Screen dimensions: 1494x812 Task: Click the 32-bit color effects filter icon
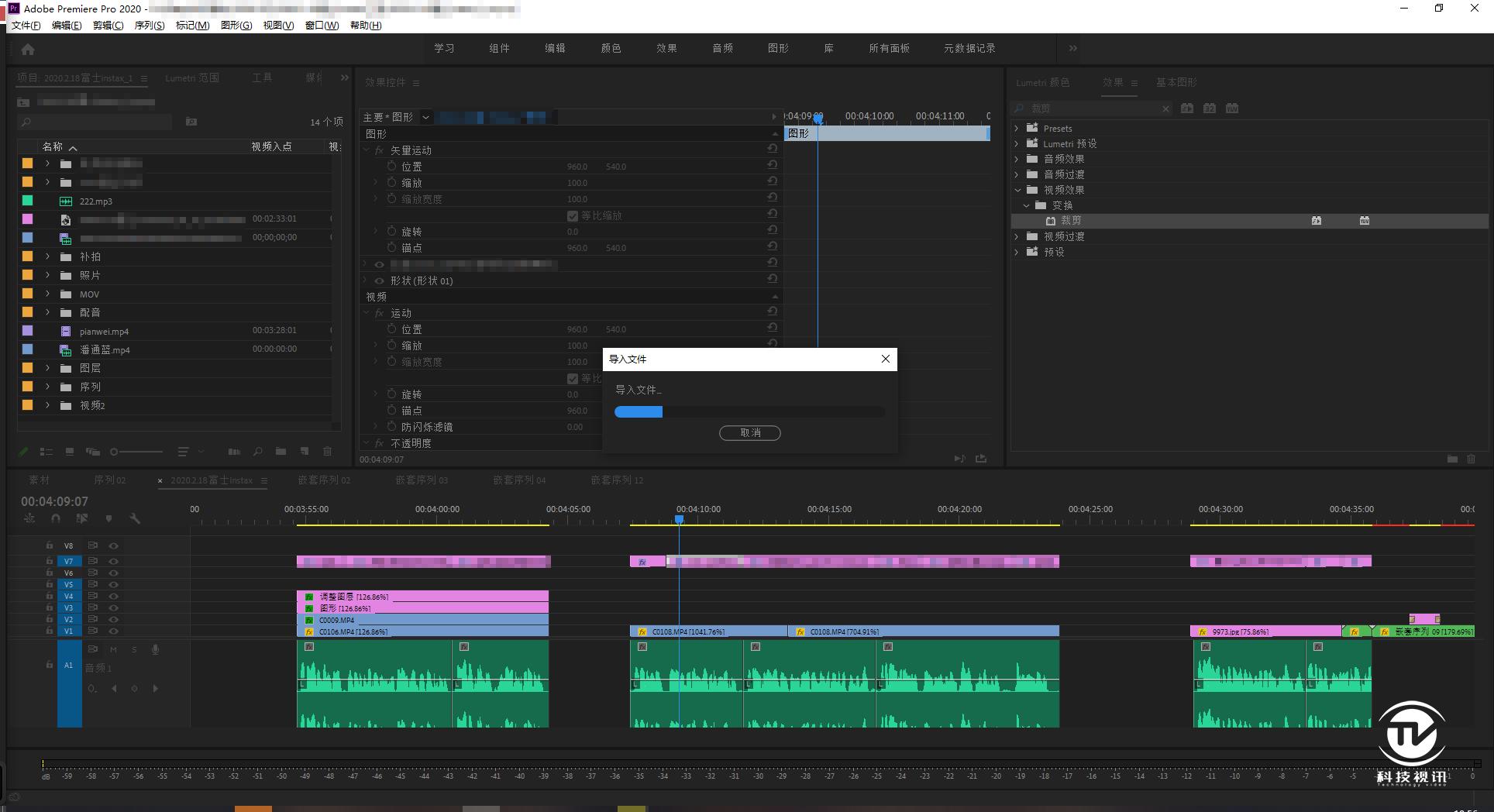pos(1209,108)
